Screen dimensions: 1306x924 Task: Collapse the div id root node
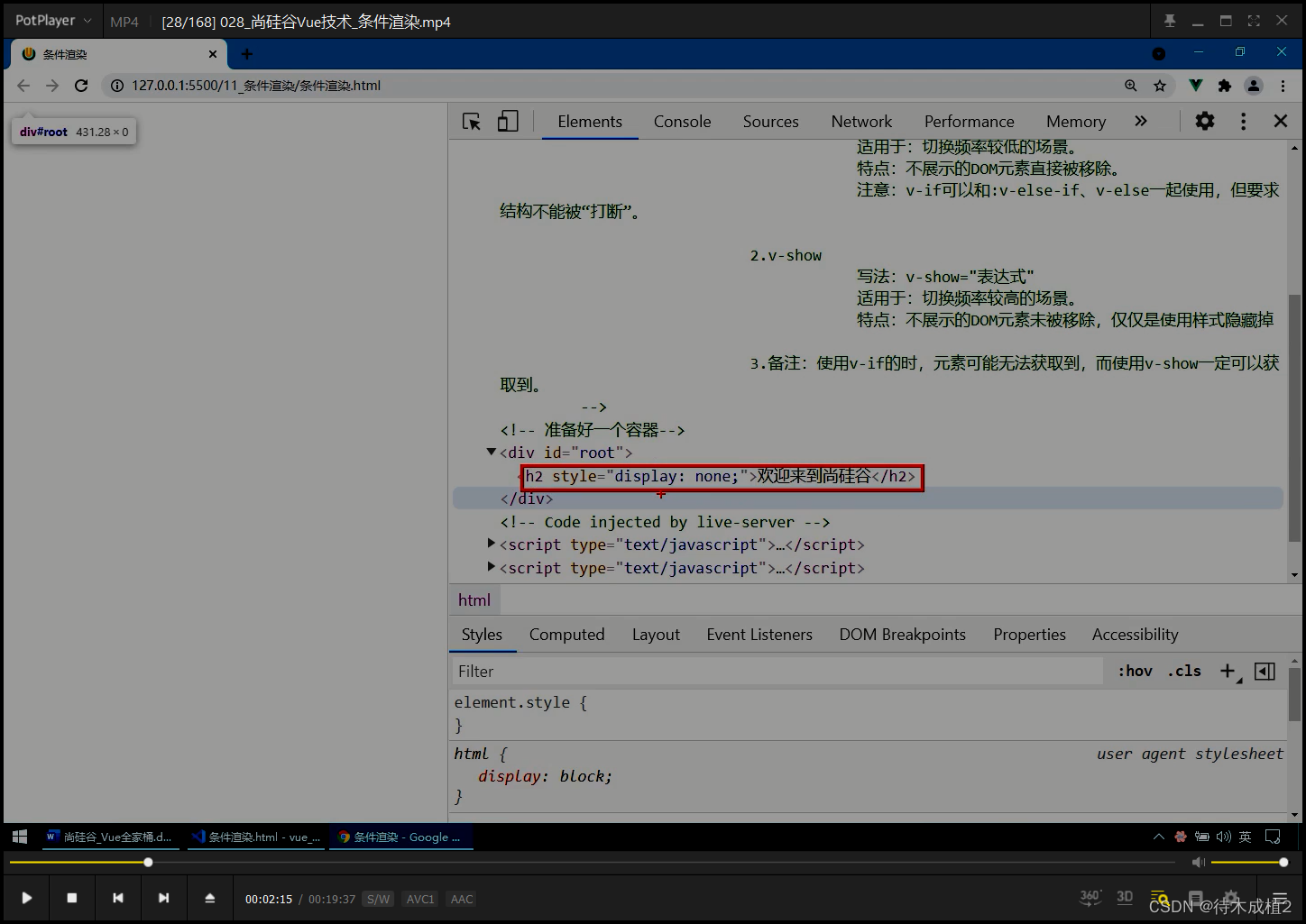click(491, 452)
